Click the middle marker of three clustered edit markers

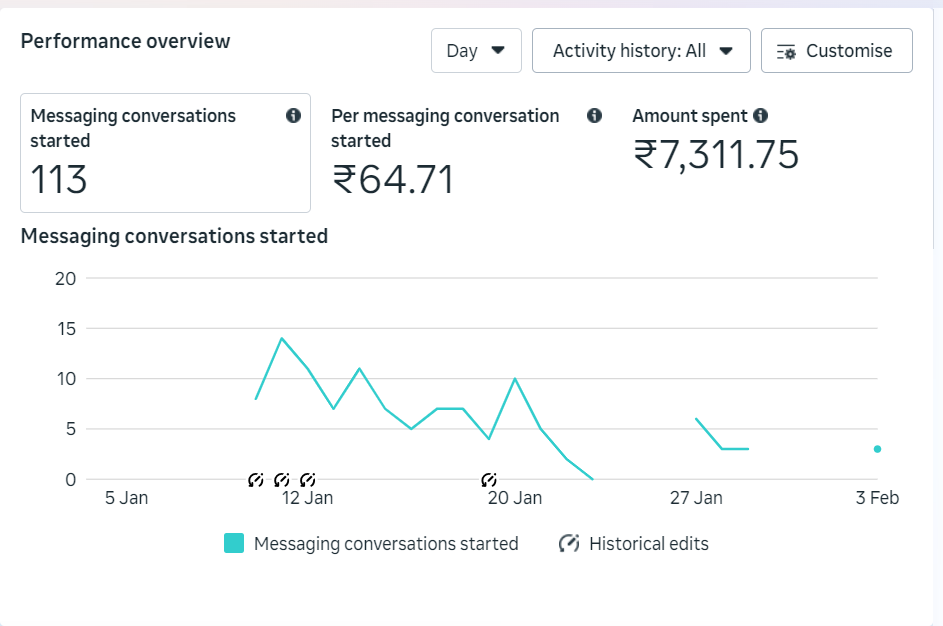coord(282,480)
